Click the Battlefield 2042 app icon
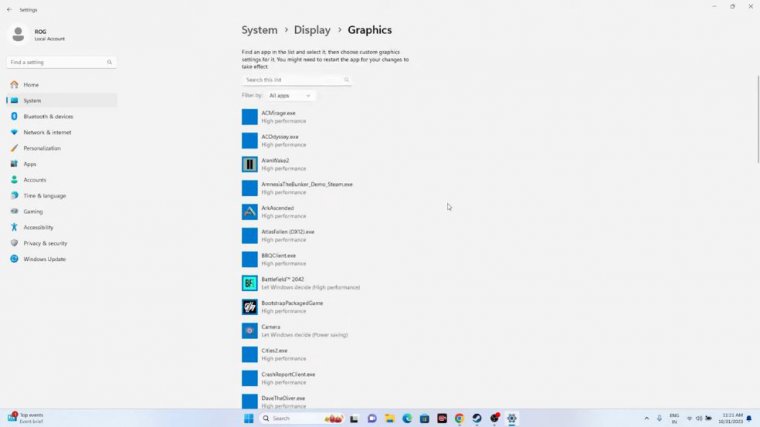 250,283
